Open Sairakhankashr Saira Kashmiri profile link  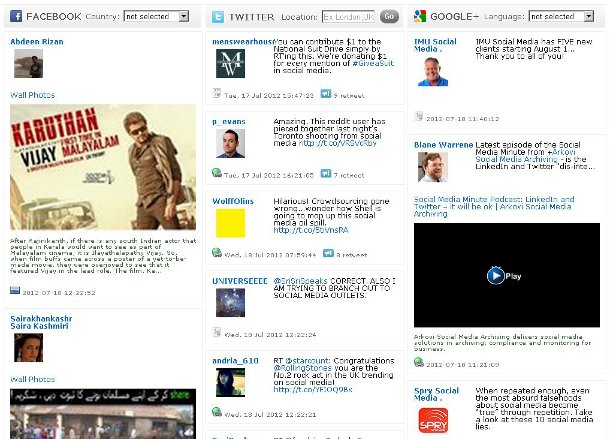pos(41,322)
